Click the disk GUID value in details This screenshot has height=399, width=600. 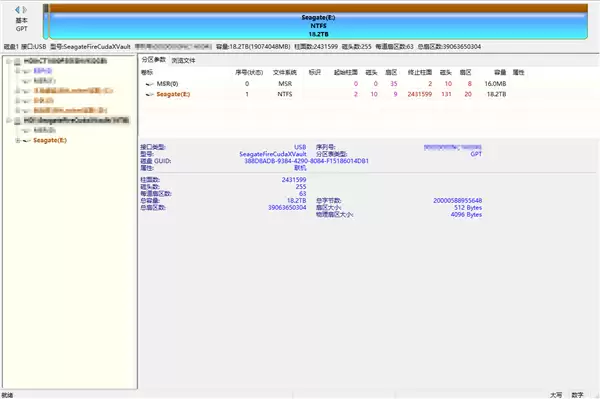307,161
